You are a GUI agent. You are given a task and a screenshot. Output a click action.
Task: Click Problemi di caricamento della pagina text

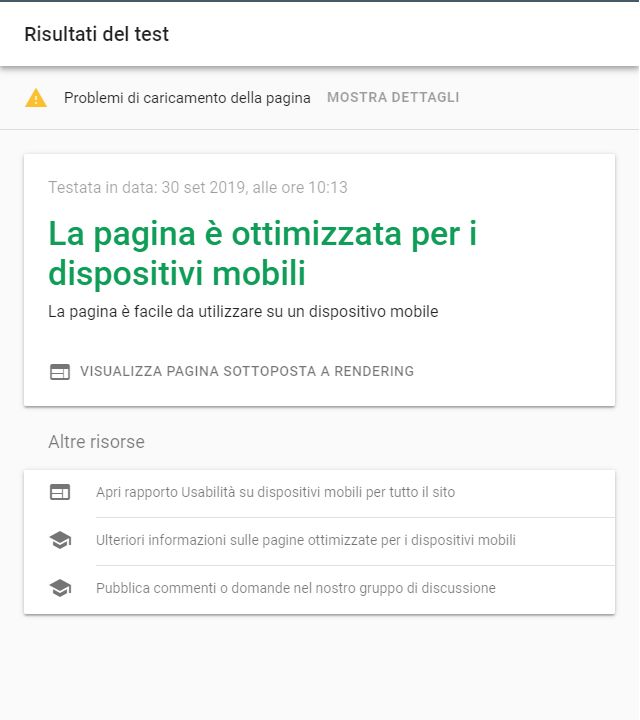coord(187,98)
